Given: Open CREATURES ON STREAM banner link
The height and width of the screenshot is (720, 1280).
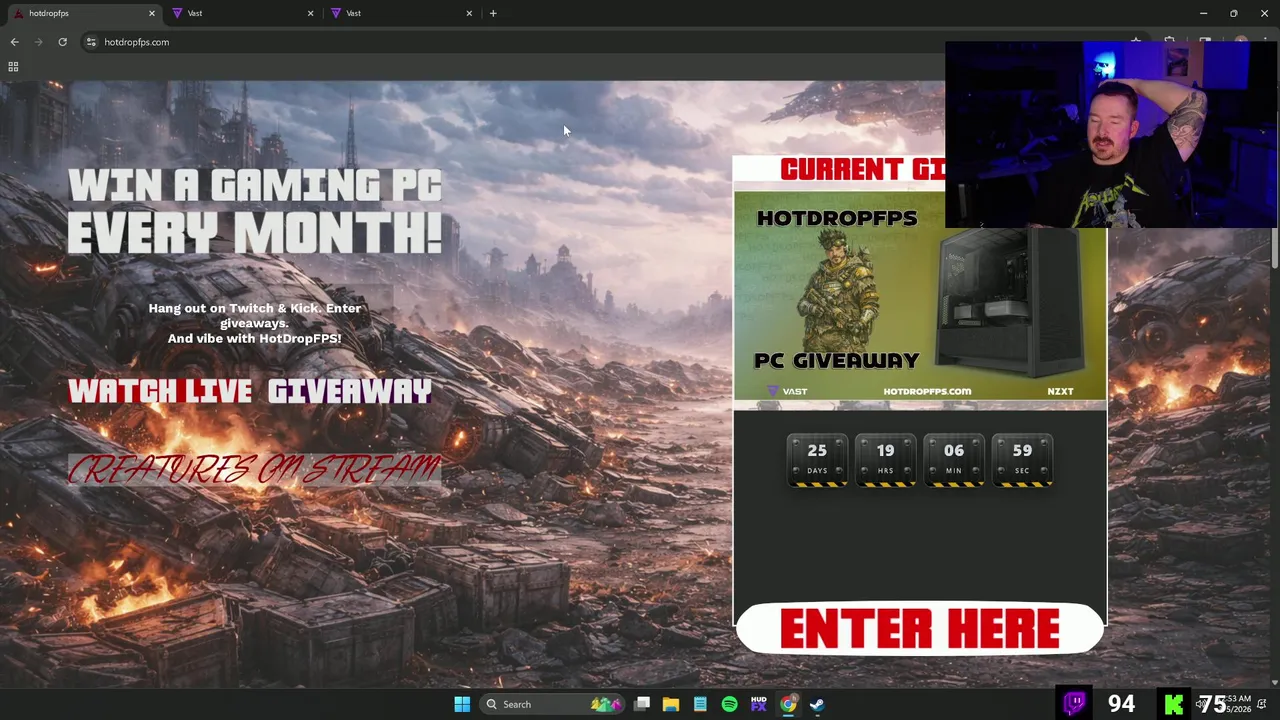Looking at the screenshot, I should pyautogui.click(x=254, y=469).
